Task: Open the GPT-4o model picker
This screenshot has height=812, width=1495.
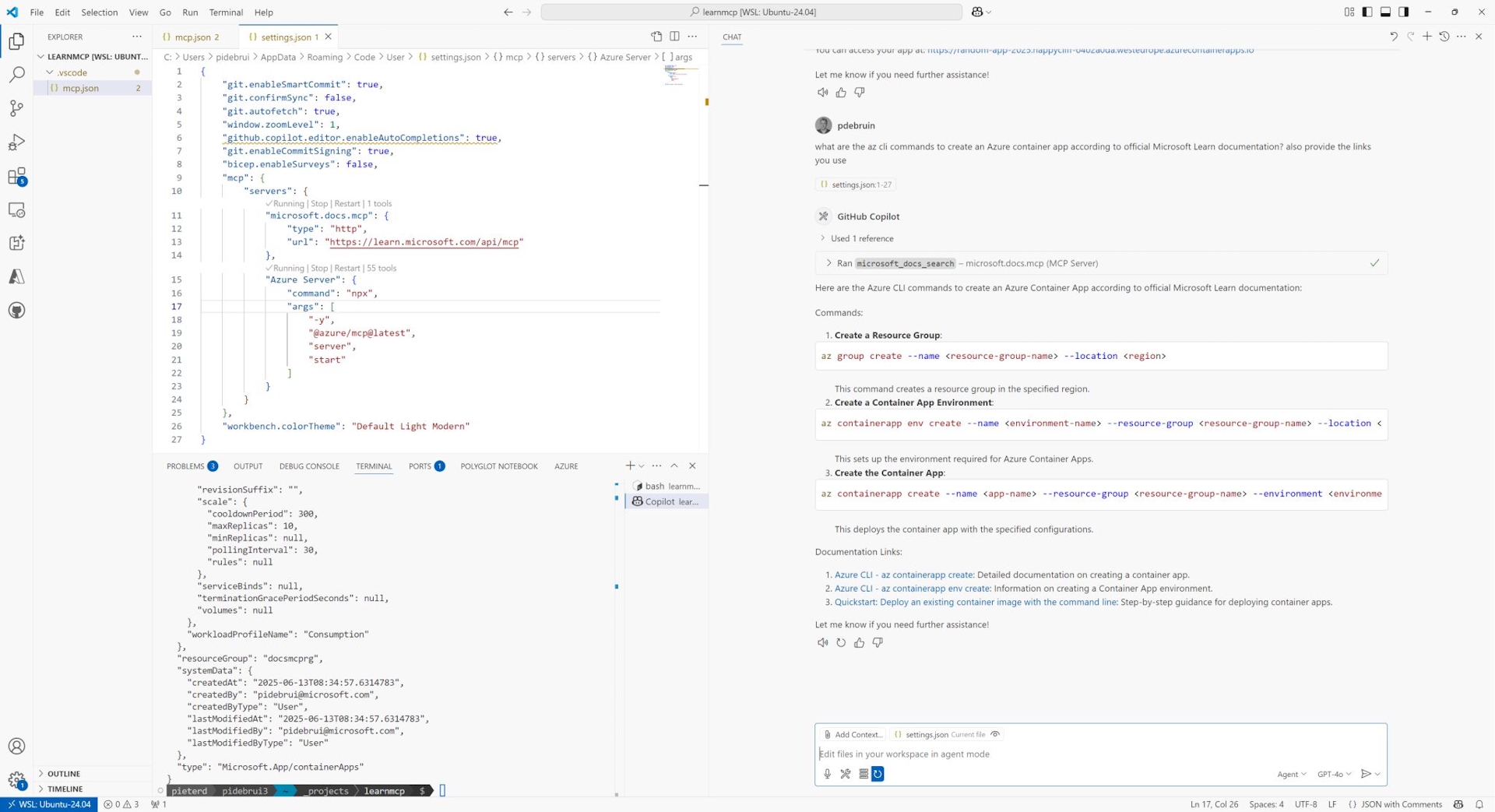Action: point(1334,774)
